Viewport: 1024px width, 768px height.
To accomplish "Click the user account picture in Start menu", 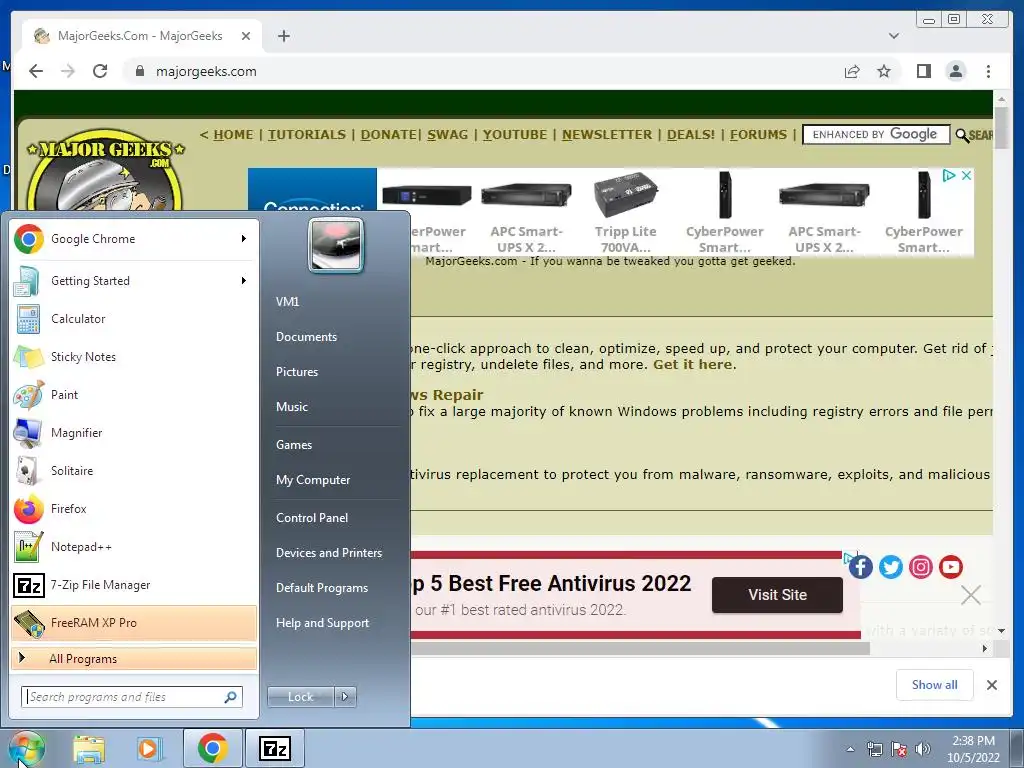I will [336, 246].
